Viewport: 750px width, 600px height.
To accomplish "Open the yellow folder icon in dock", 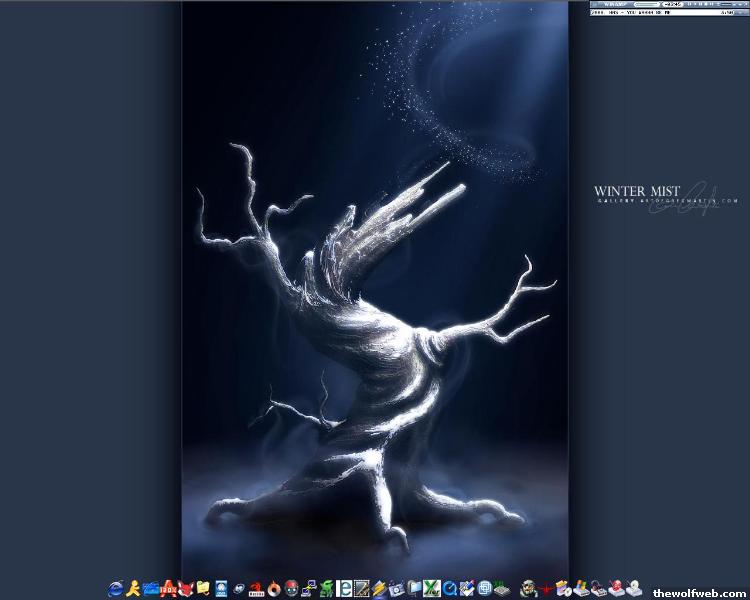I will tap(204, 588).
